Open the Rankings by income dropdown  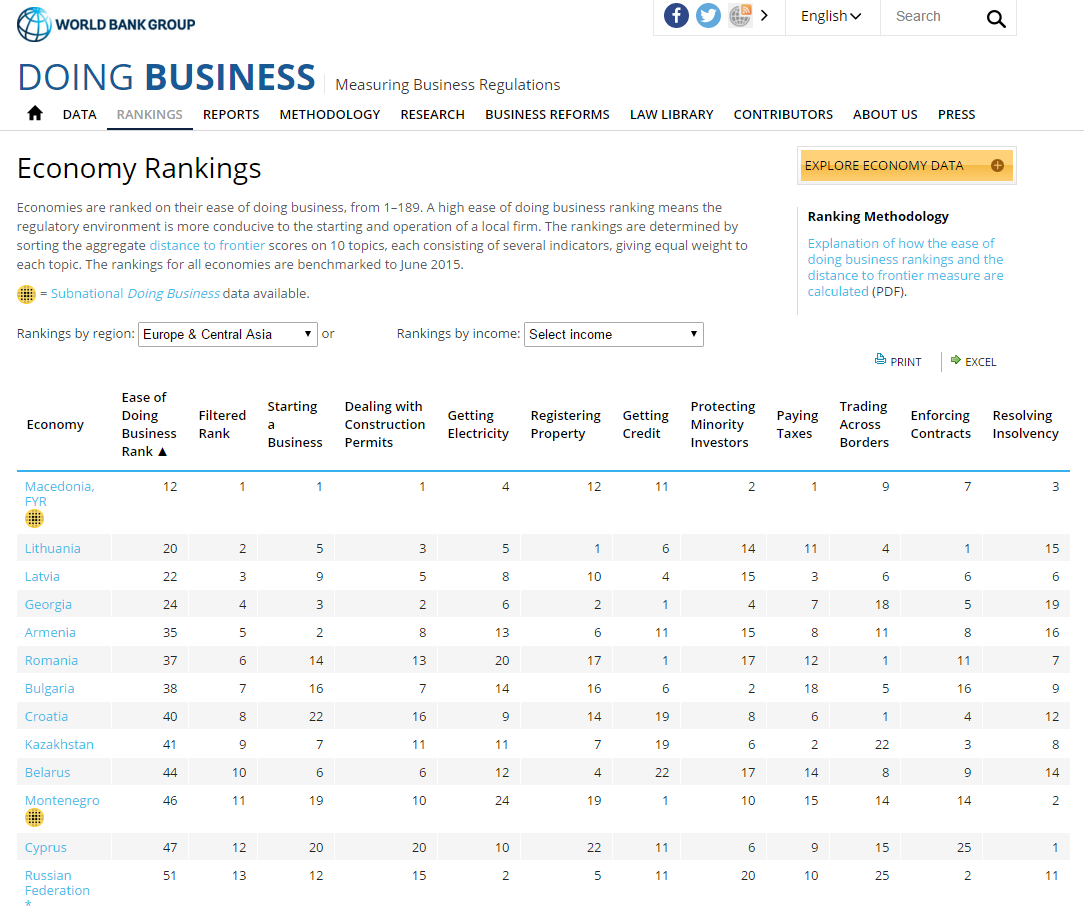point(613,334)
